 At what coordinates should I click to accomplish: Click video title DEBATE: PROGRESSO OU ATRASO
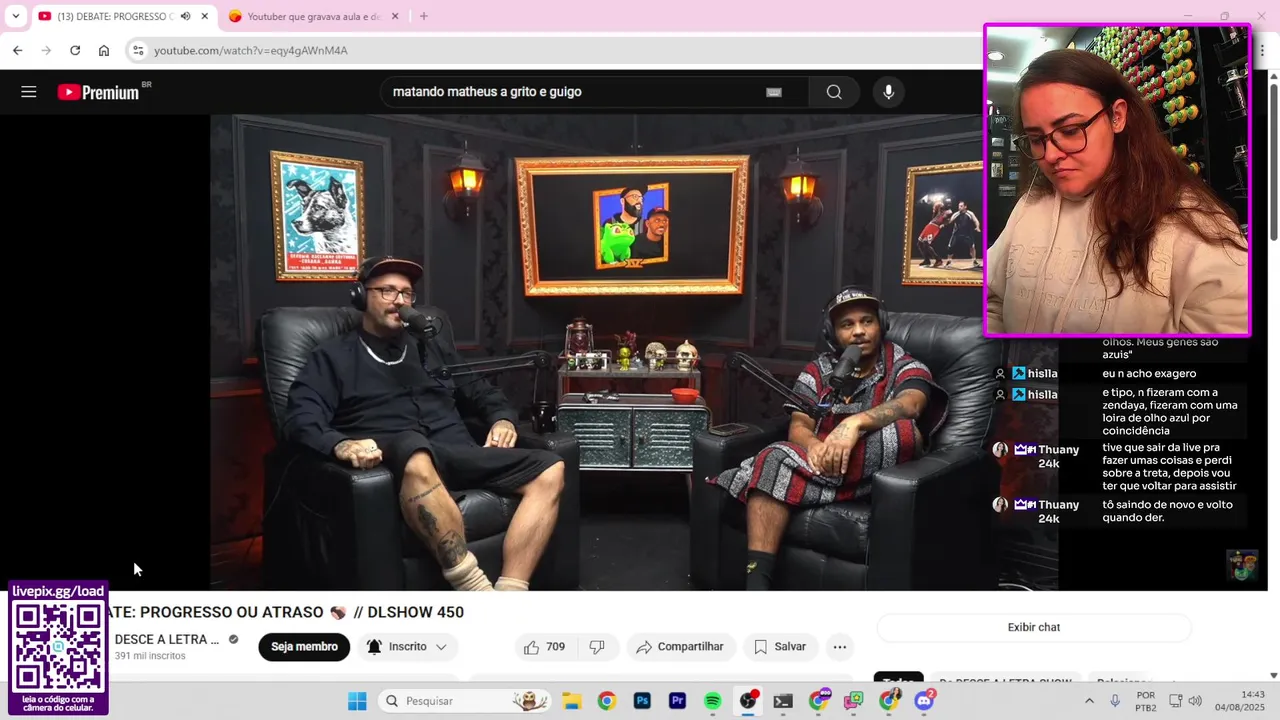pyautogui.click(x=286, y=612)
